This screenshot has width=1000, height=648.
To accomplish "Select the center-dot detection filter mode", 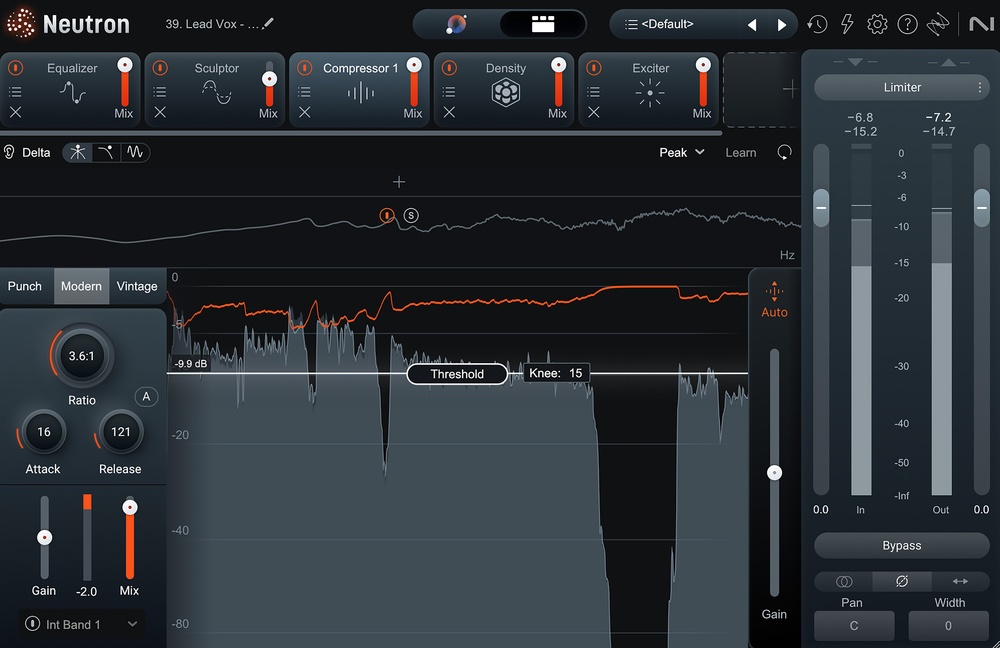I will (78, 152).
